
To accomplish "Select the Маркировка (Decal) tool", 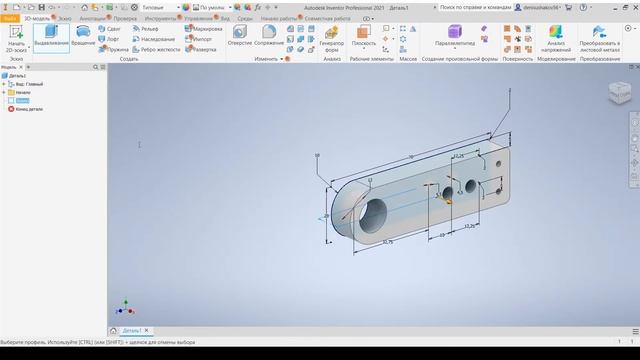I will (203, 29).
